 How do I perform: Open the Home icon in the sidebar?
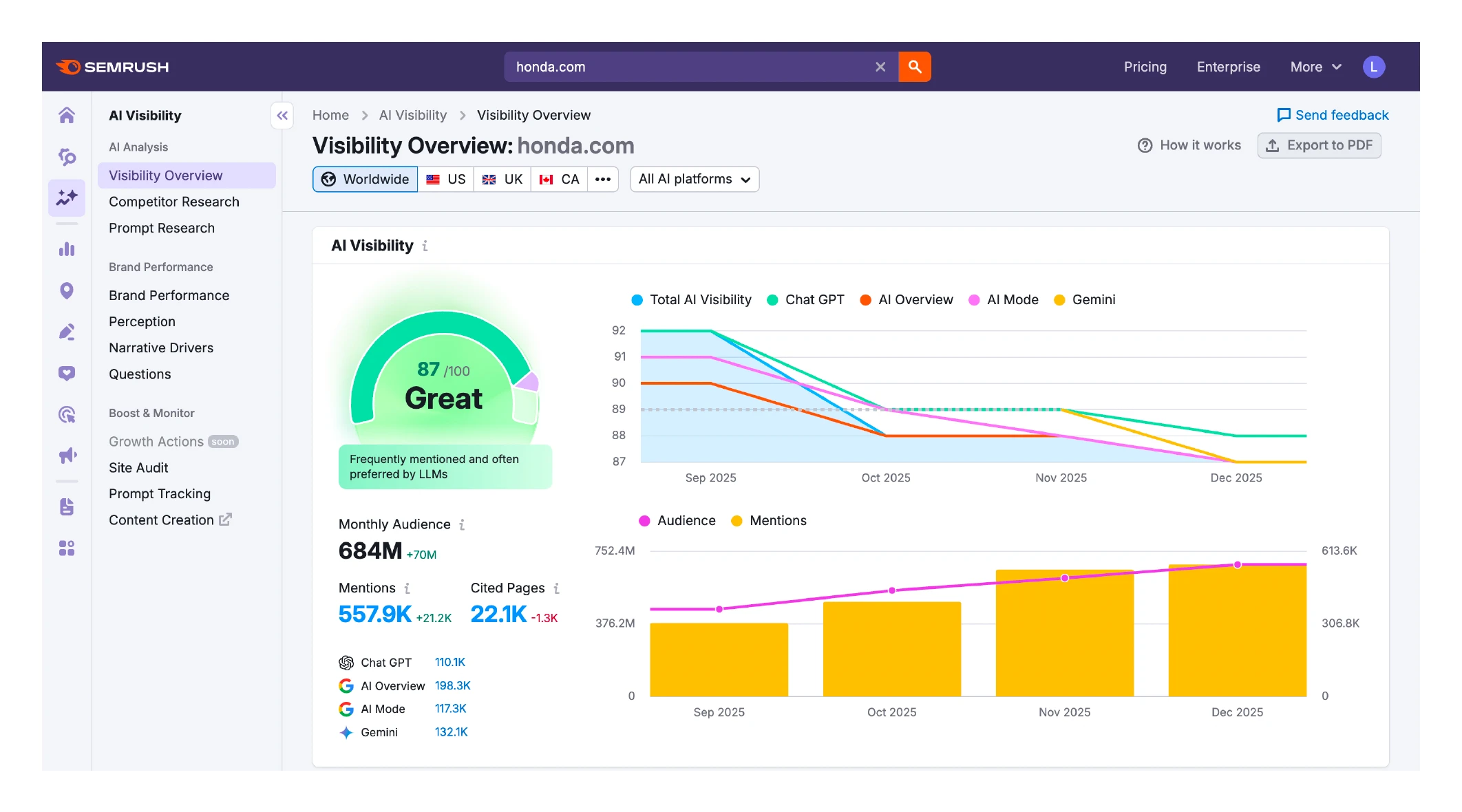coord(67,116)
